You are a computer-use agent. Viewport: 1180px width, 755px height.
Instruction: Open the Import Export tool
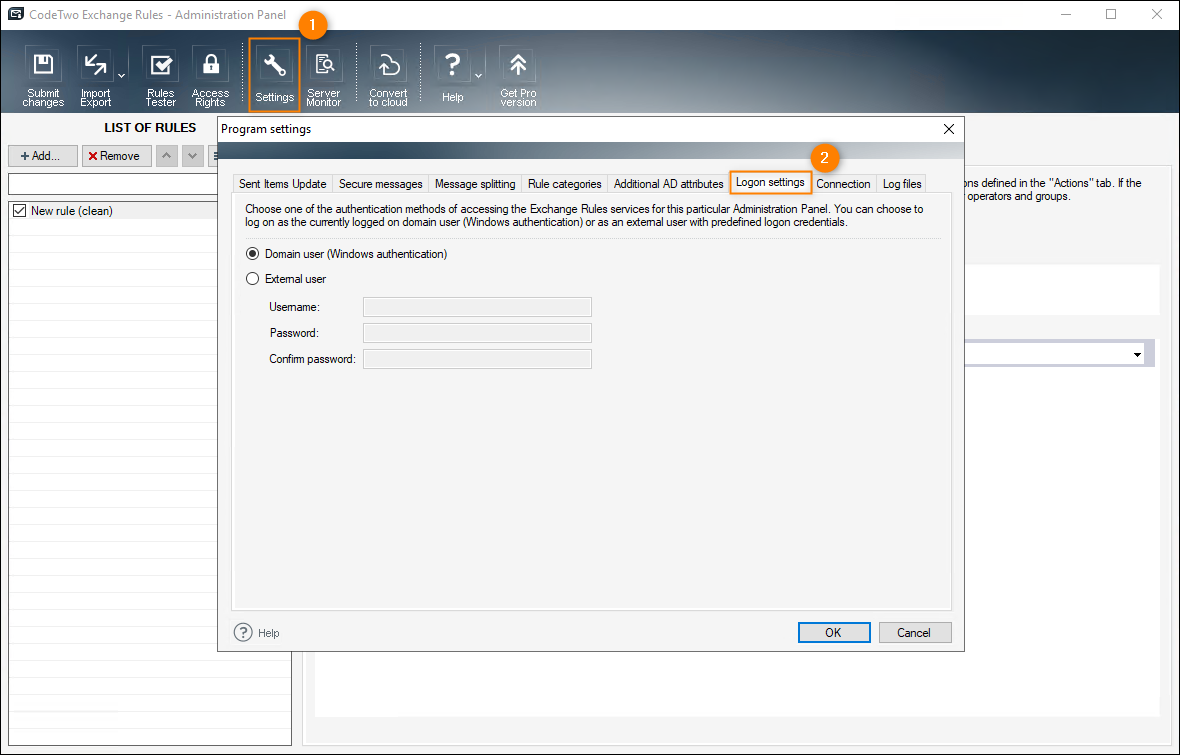click(x=96, y=77)
